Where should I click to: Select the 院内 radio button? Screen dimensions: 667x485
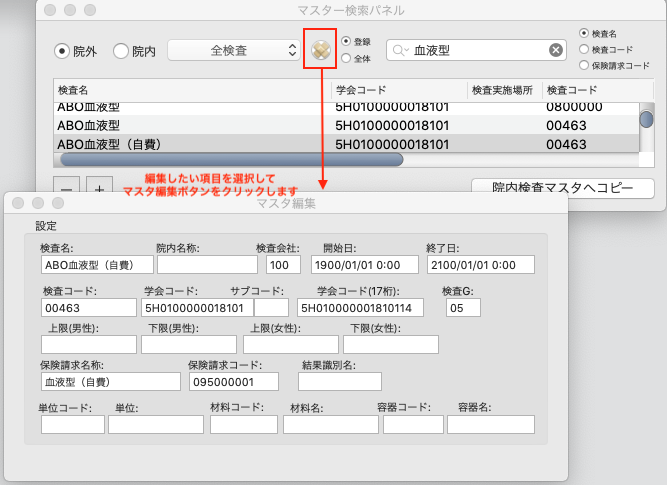point(121,51)
